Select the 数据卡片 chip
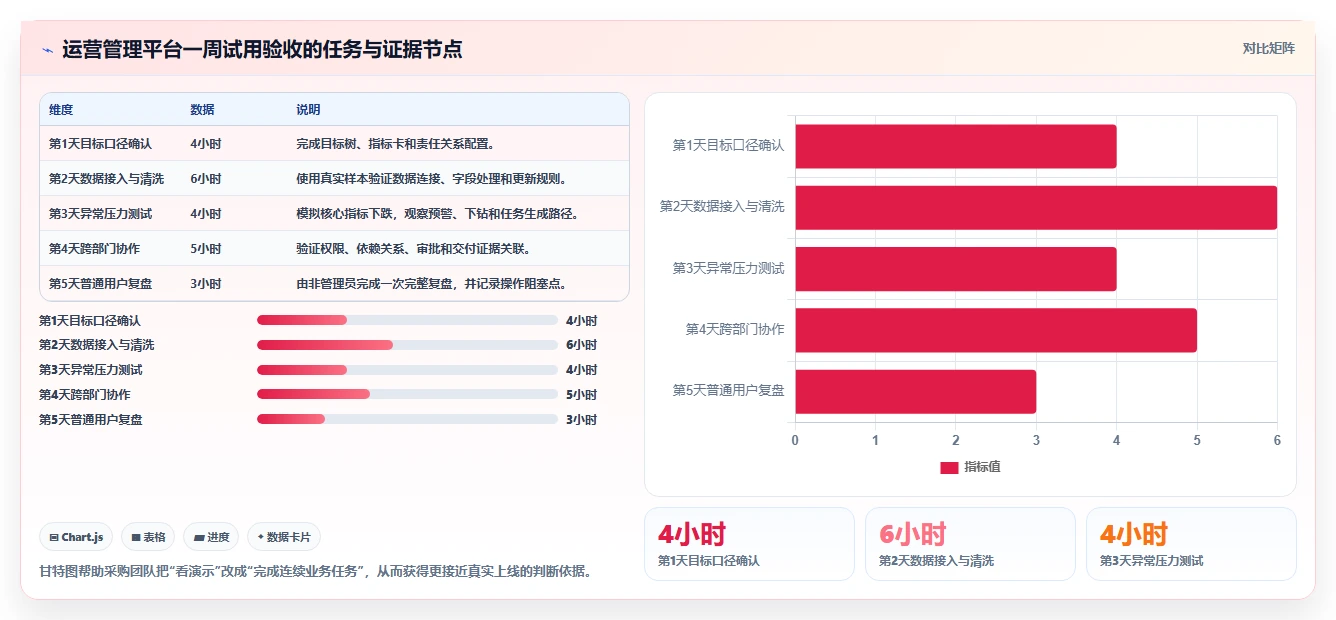1336x620 pixels. point(284,537)
